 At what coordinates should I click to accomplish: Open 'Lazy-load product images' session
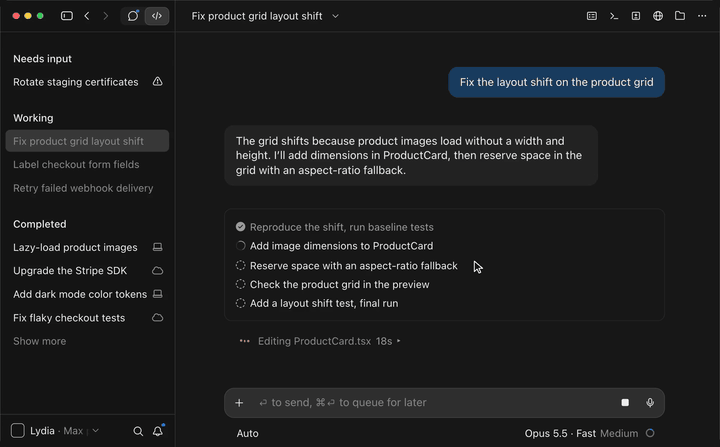tap(87, 247)
